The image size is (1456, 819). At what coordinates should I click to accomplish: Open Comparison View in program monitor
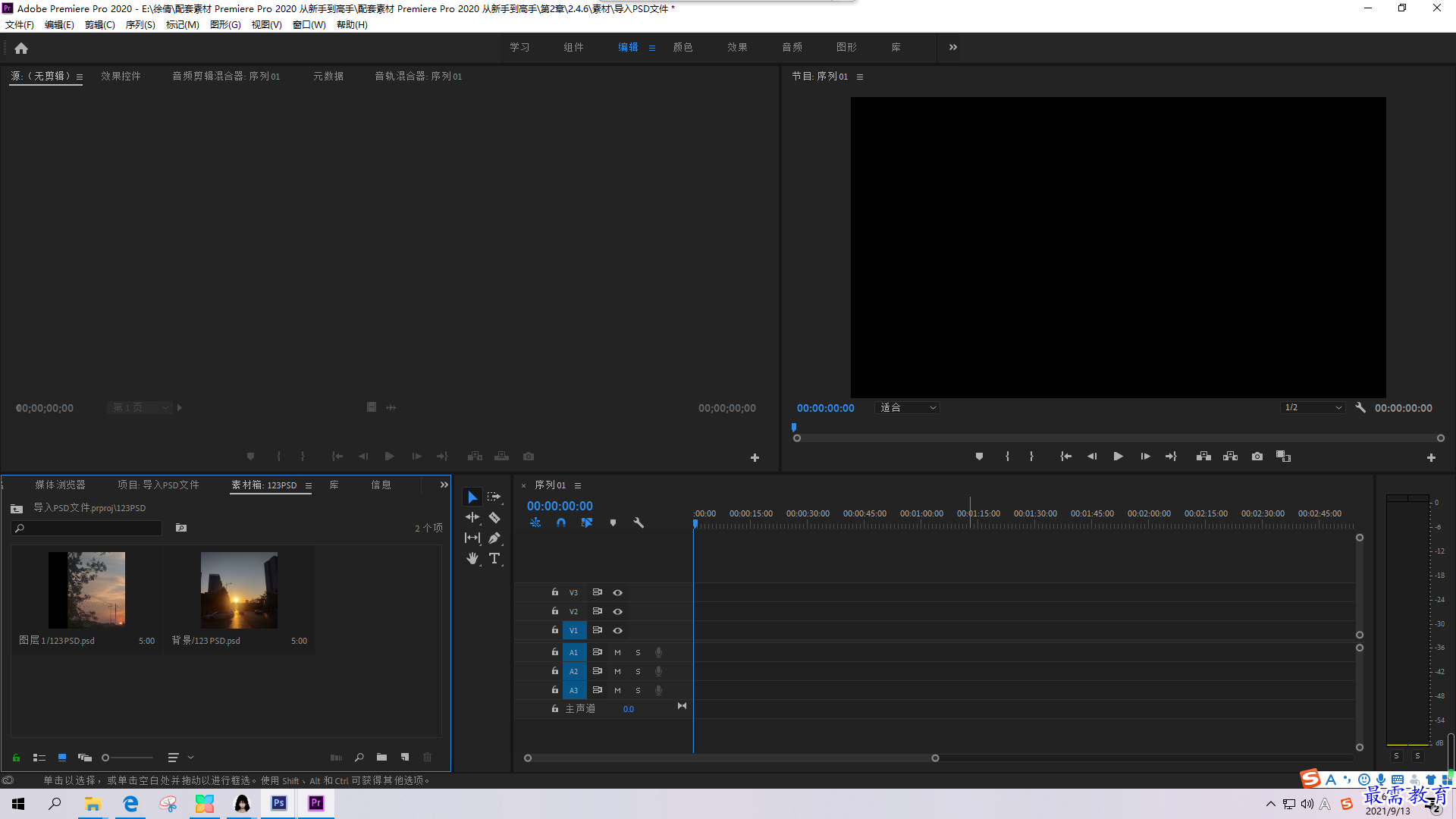(1283, 457)
